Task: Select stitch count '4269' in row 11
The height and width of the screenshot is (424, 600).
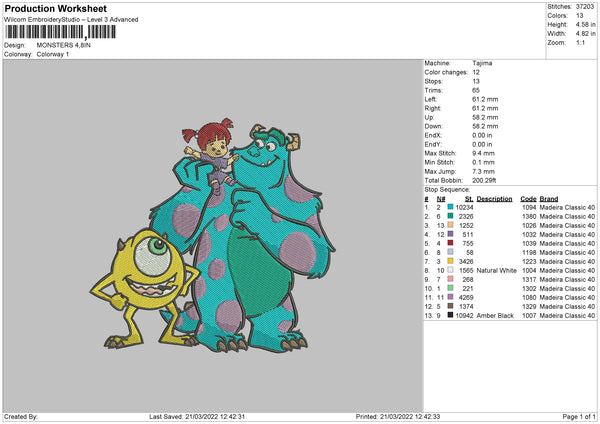Action: click(x=466, y=297)
